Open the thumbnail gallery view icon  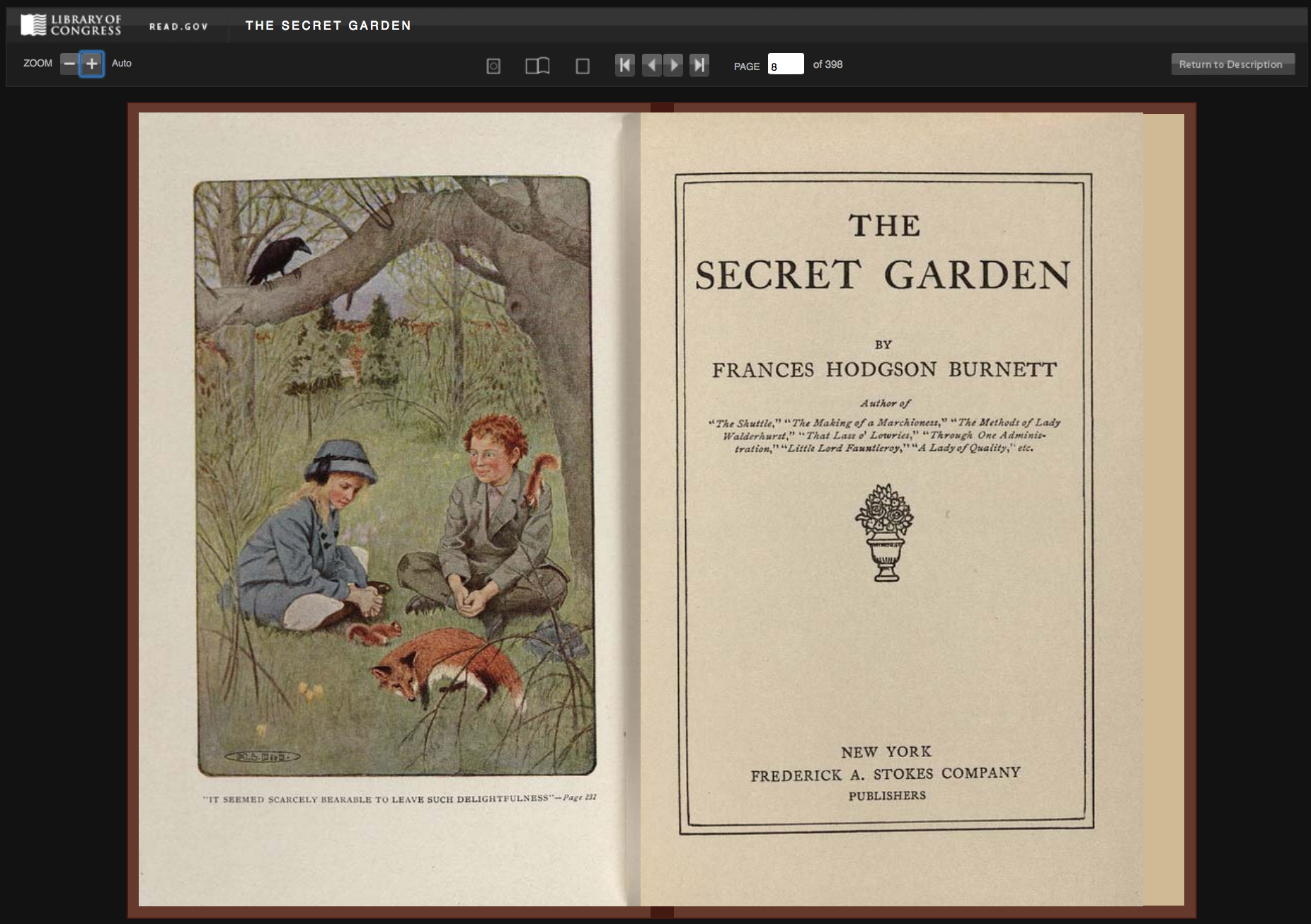tap(493, 65)
